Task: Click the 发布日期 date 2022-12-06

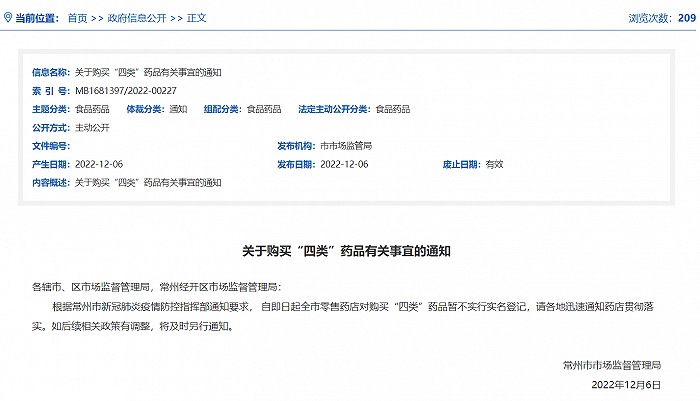Action: [345, 164]
